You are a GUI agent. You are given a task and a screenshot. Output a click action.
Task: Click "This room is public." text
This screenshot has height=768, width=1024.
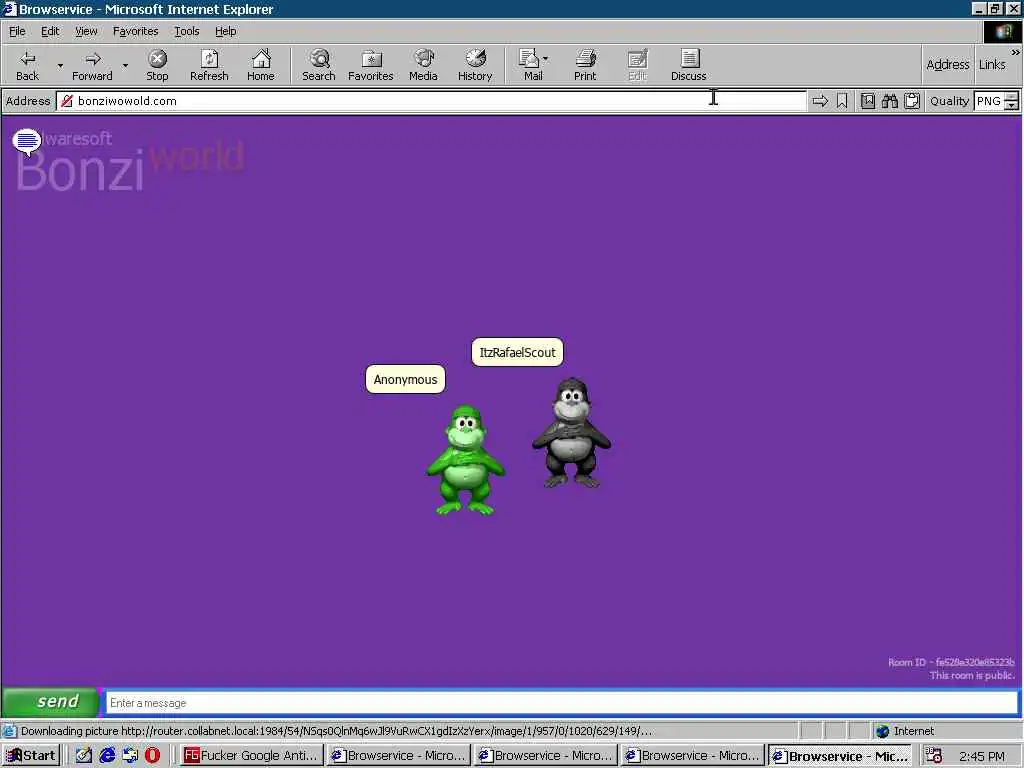(972, 675)
